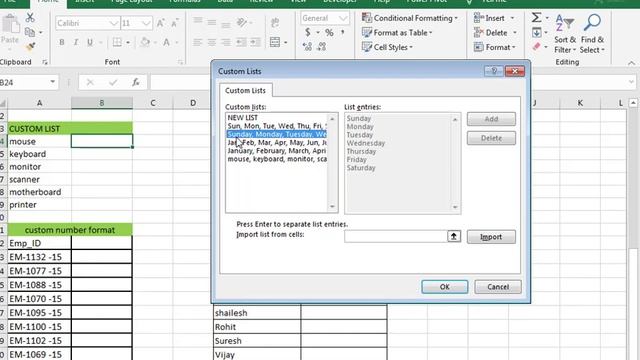Screen dimensions: 640x360
Task: Decrease font size with the smaller A icon
Action: pos(175,23)
